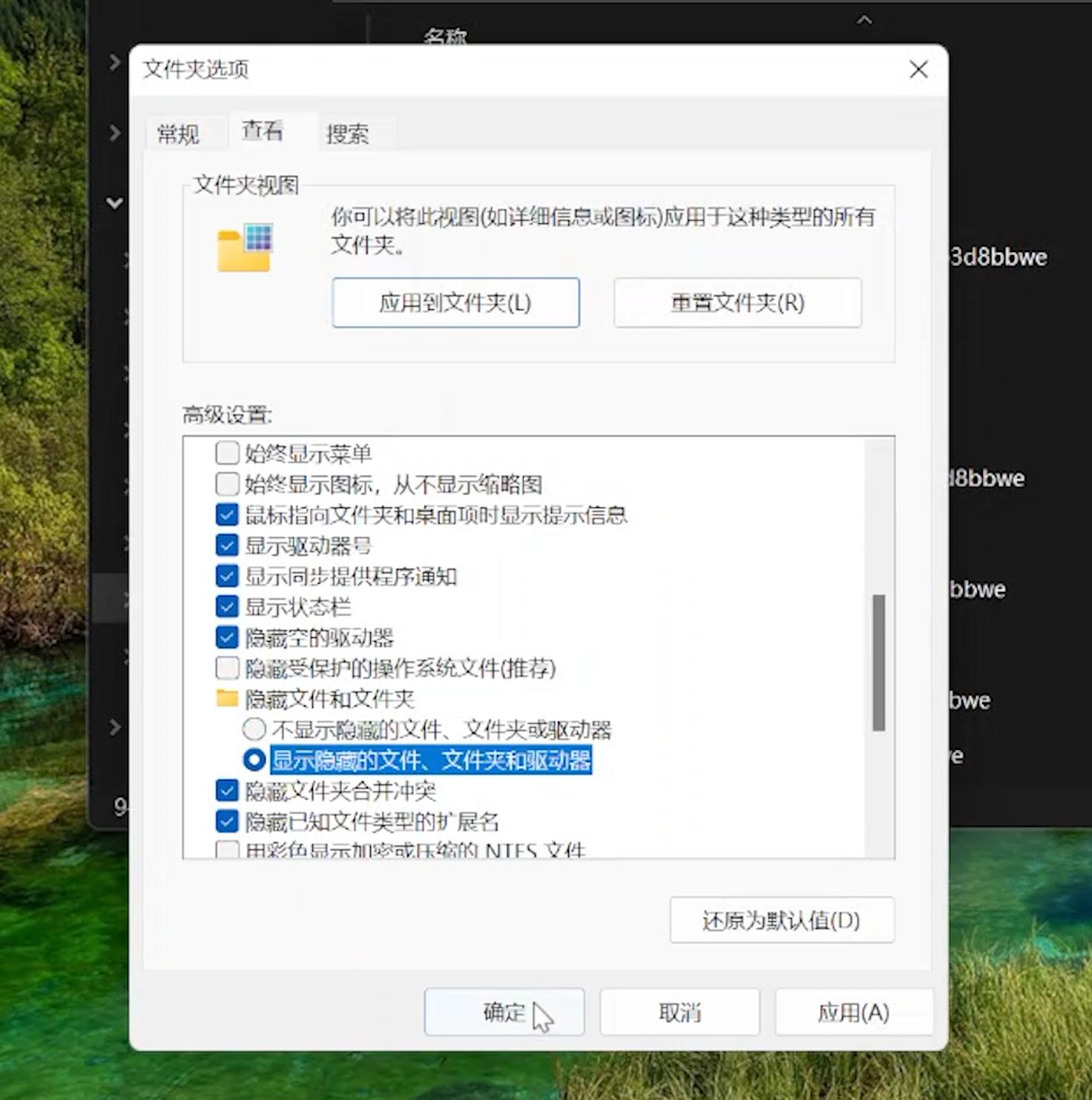Uncheck 隐藏已知文件类型的扩展名
Image resolution: width=1092 pixels, height=1100 pixels.
[x=226, y=820]
